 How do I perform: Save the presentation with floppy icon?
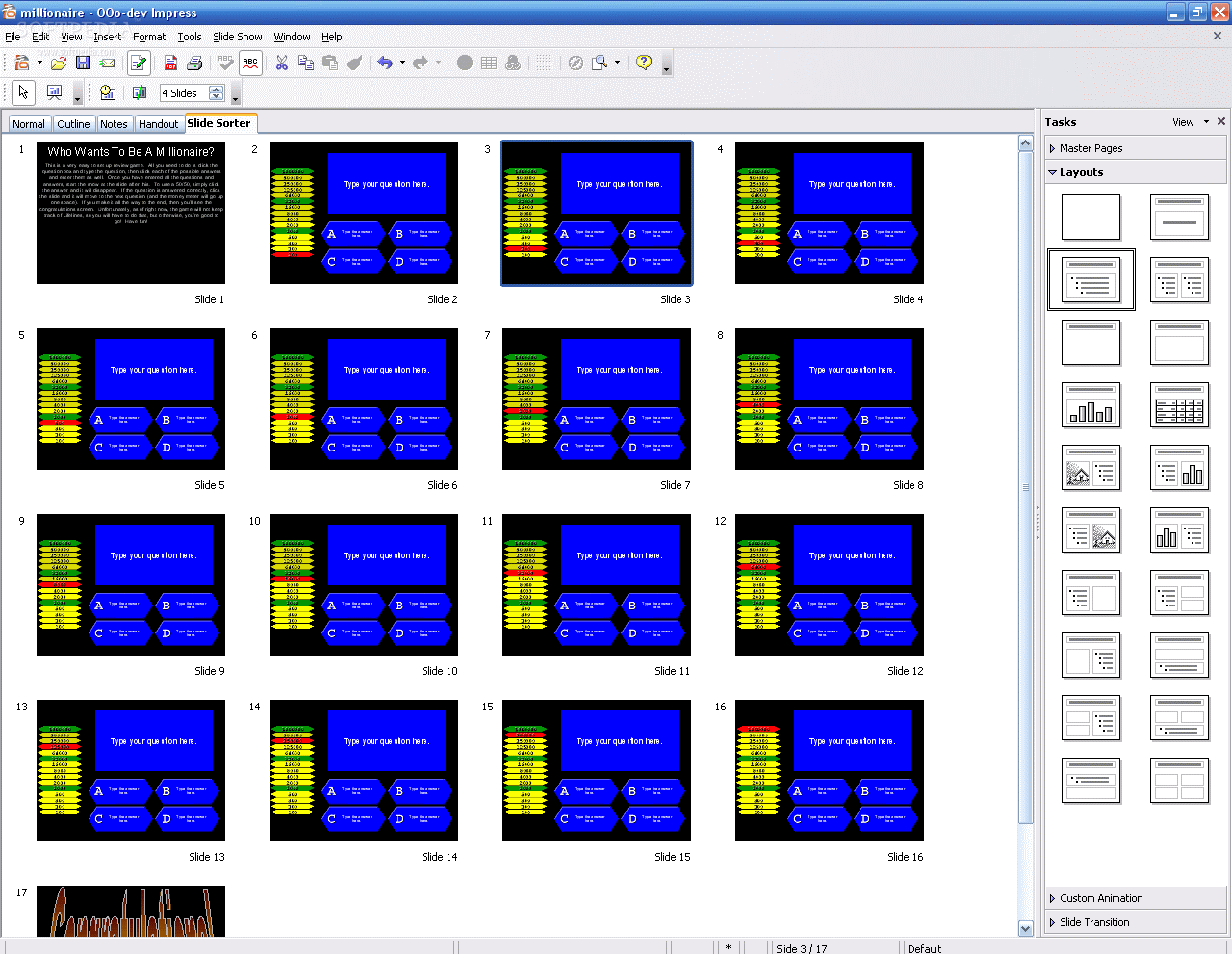click(83, 63)
